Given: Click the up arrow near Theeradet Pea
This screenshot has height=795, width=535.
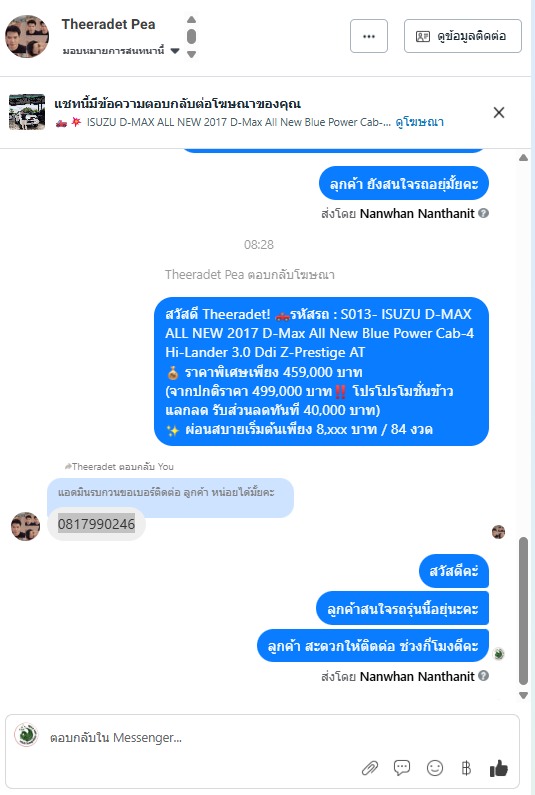Looking at the screenshot, I should [191, 20].
